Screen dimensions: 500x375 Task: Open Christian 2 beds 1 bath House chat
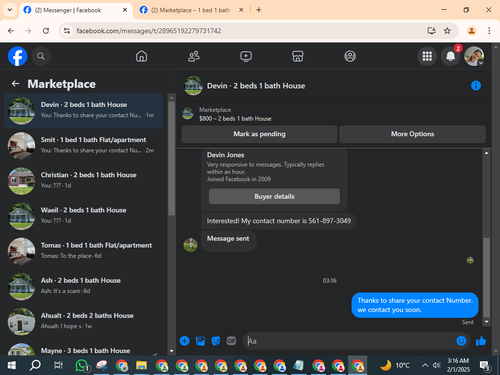(x=84, y=181)
